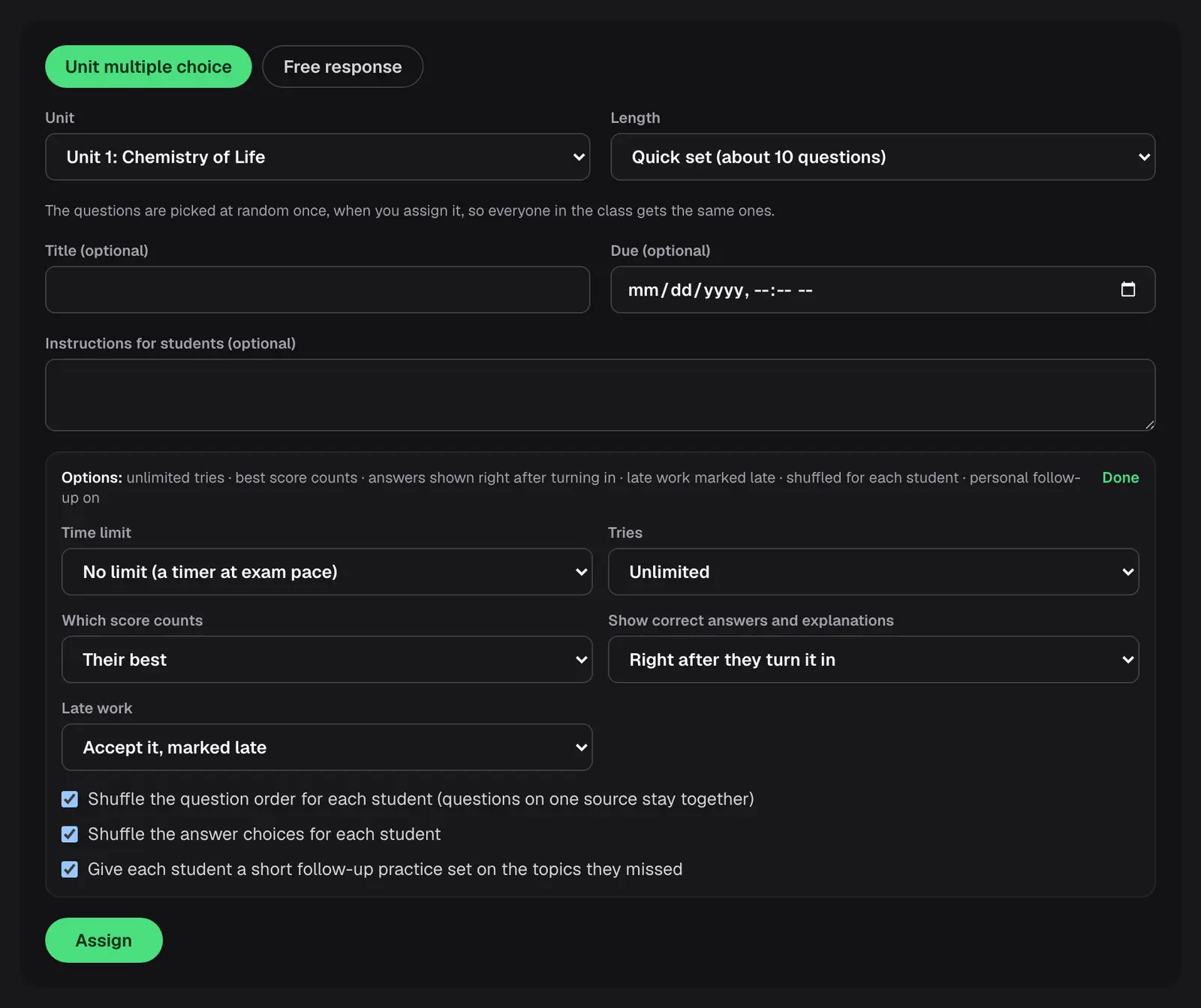
Task: Click the 'Shuffle the question order for each student' label
Action: [421, 799]
